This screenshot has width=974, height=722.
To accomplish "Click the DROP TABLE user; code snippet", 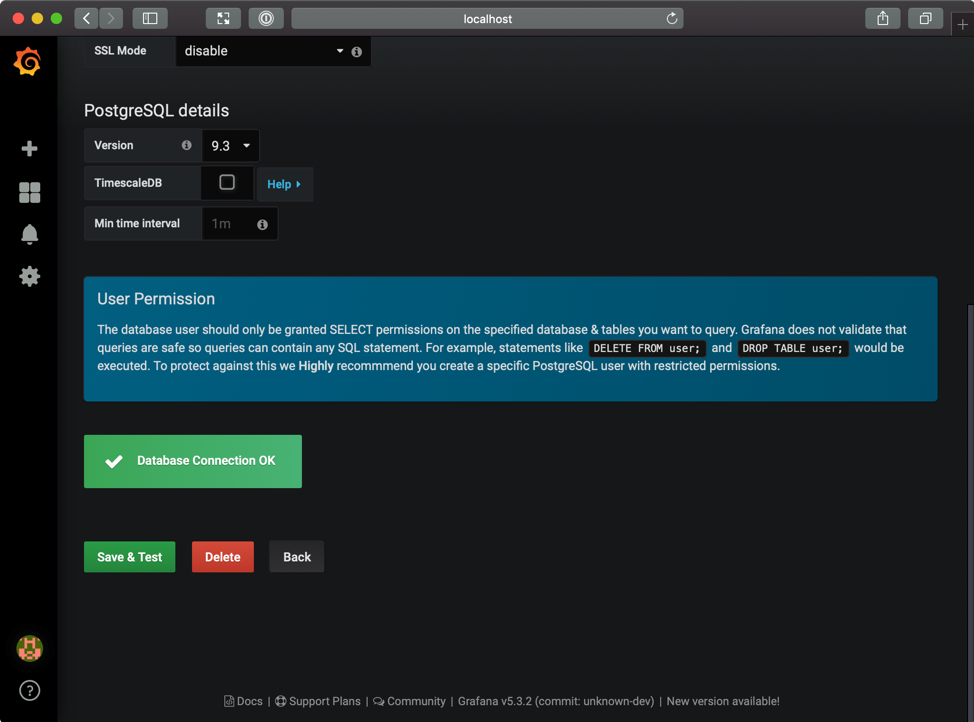I will pos(793,348).
